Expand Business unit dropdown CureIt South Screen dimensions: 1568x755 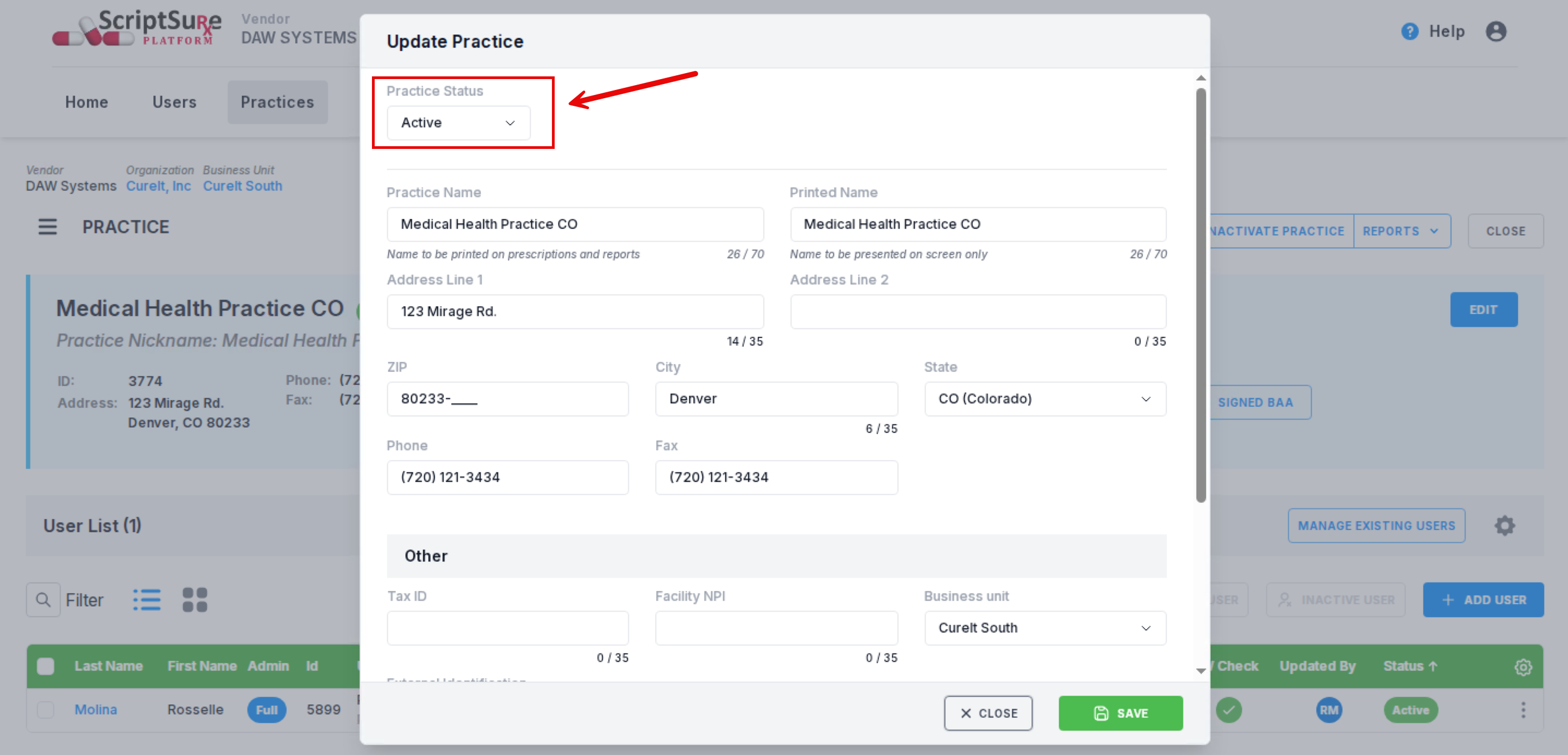1044,628
